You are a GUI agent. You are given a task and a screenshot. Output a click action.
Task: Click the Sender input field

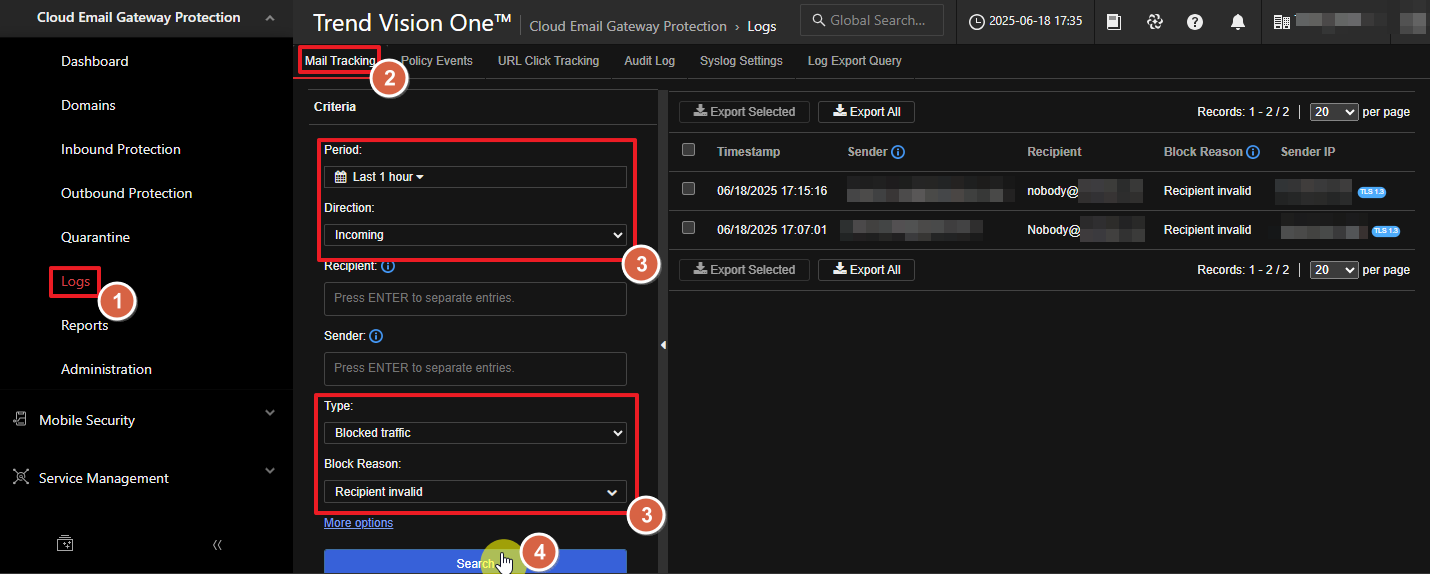(475, 368)
